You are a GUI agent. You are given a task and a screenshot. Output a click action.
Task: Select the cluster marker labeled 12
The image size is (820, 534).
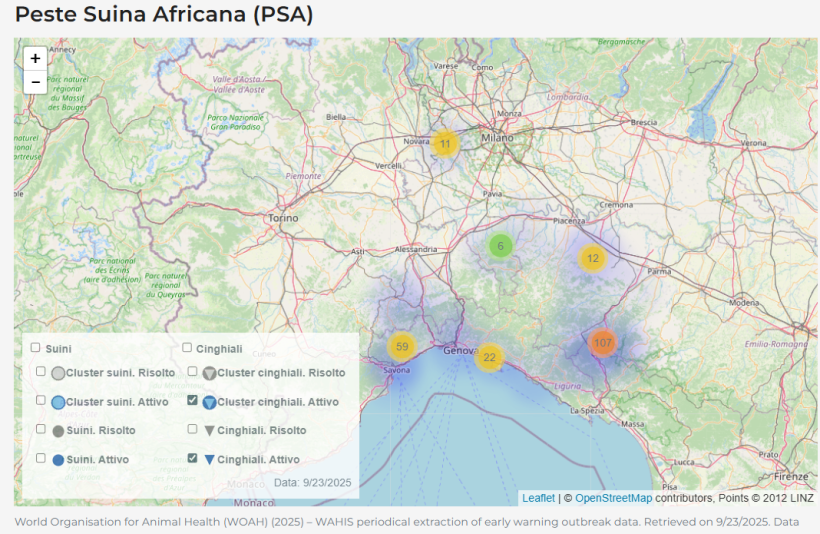tap(593, 258)
